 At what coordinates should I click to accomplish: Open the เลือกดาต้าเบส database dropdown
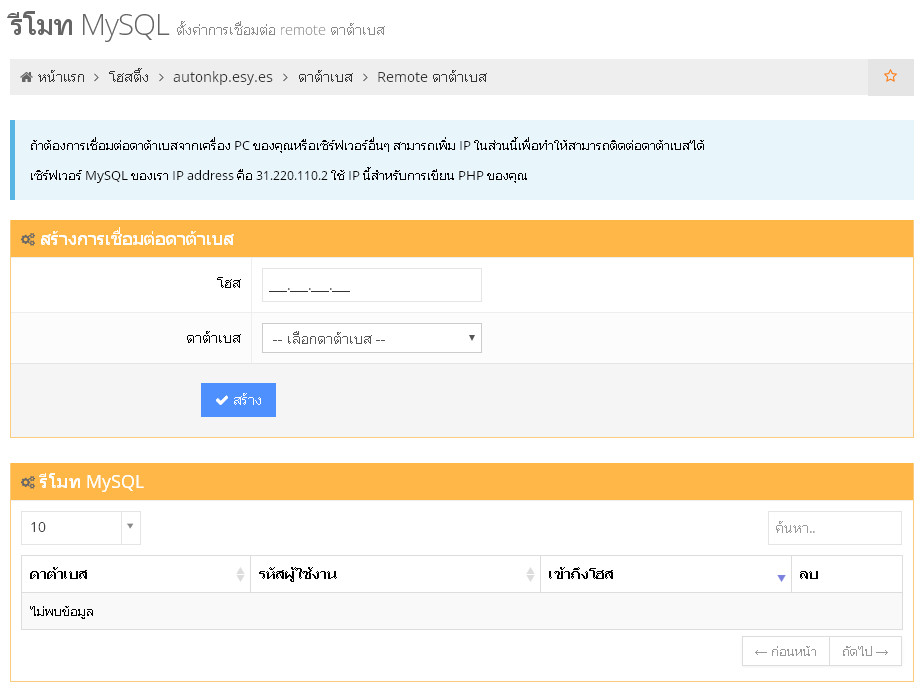click(x=371, y=338)
